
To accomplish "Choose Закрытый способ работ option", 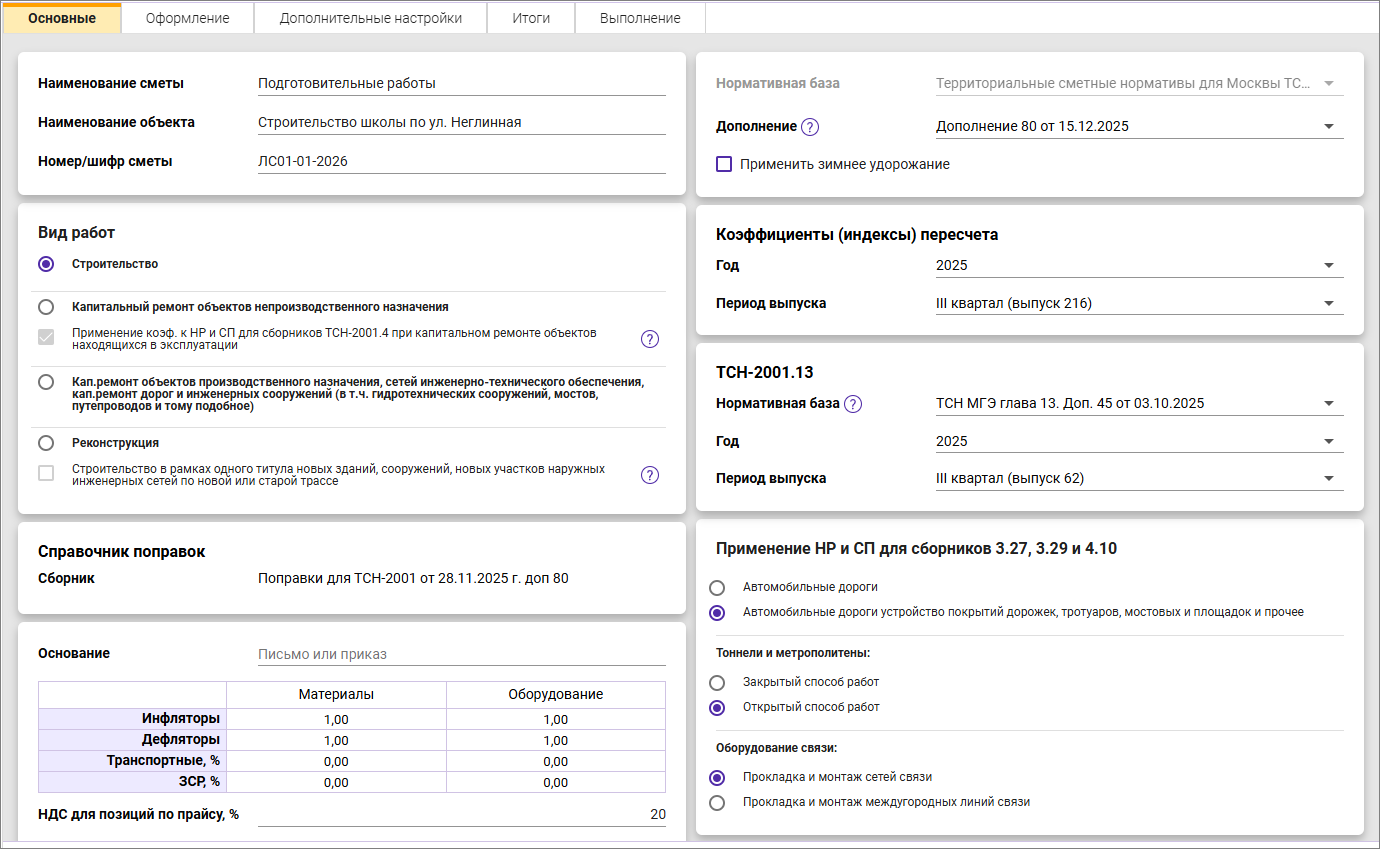I will [717, 683].
